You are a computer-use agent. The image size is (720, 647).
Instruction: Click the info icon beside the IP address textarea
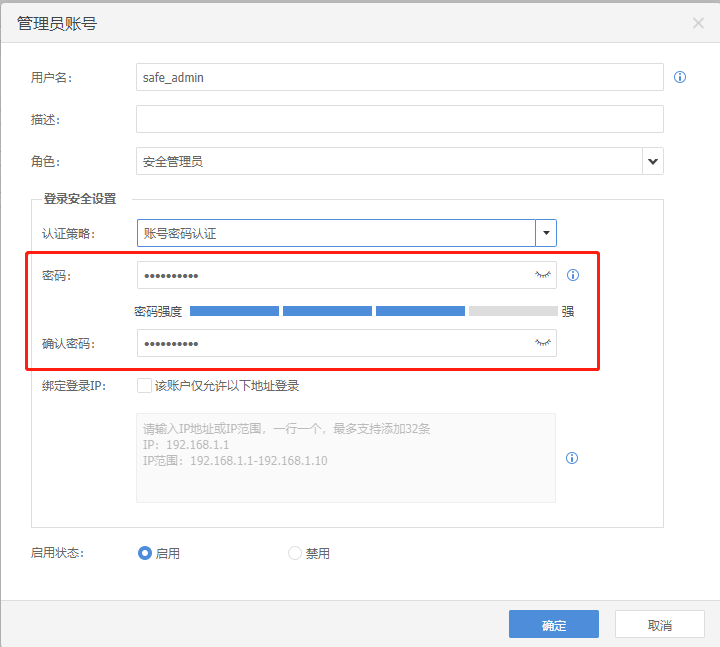572,458
